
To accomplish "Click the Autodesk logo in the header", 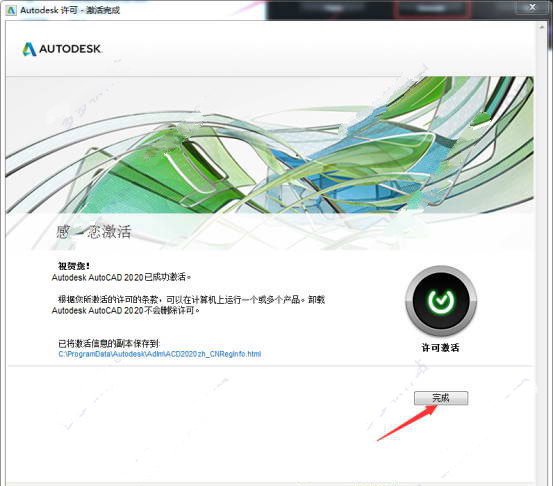I will (x=62, y=49).
